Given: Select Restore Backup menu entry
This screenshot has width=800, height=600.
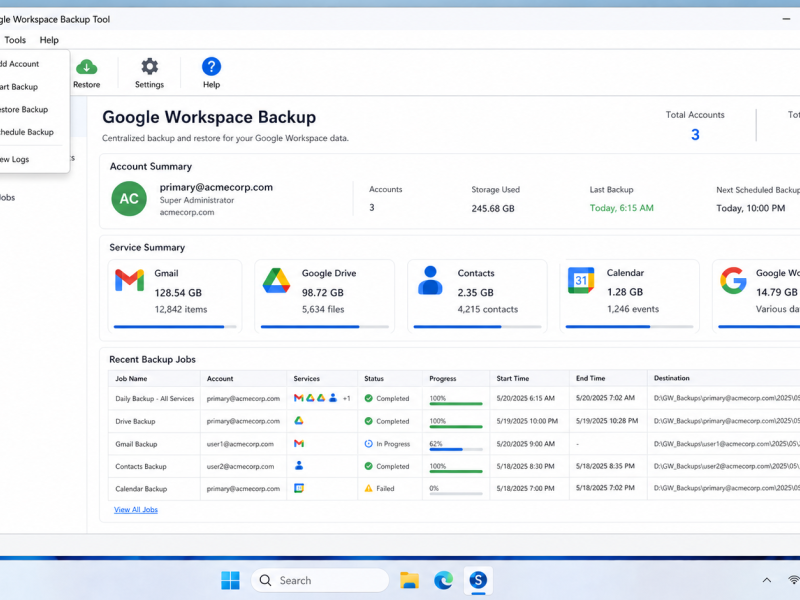Looking at the screenshot, I should pos(24,109).
